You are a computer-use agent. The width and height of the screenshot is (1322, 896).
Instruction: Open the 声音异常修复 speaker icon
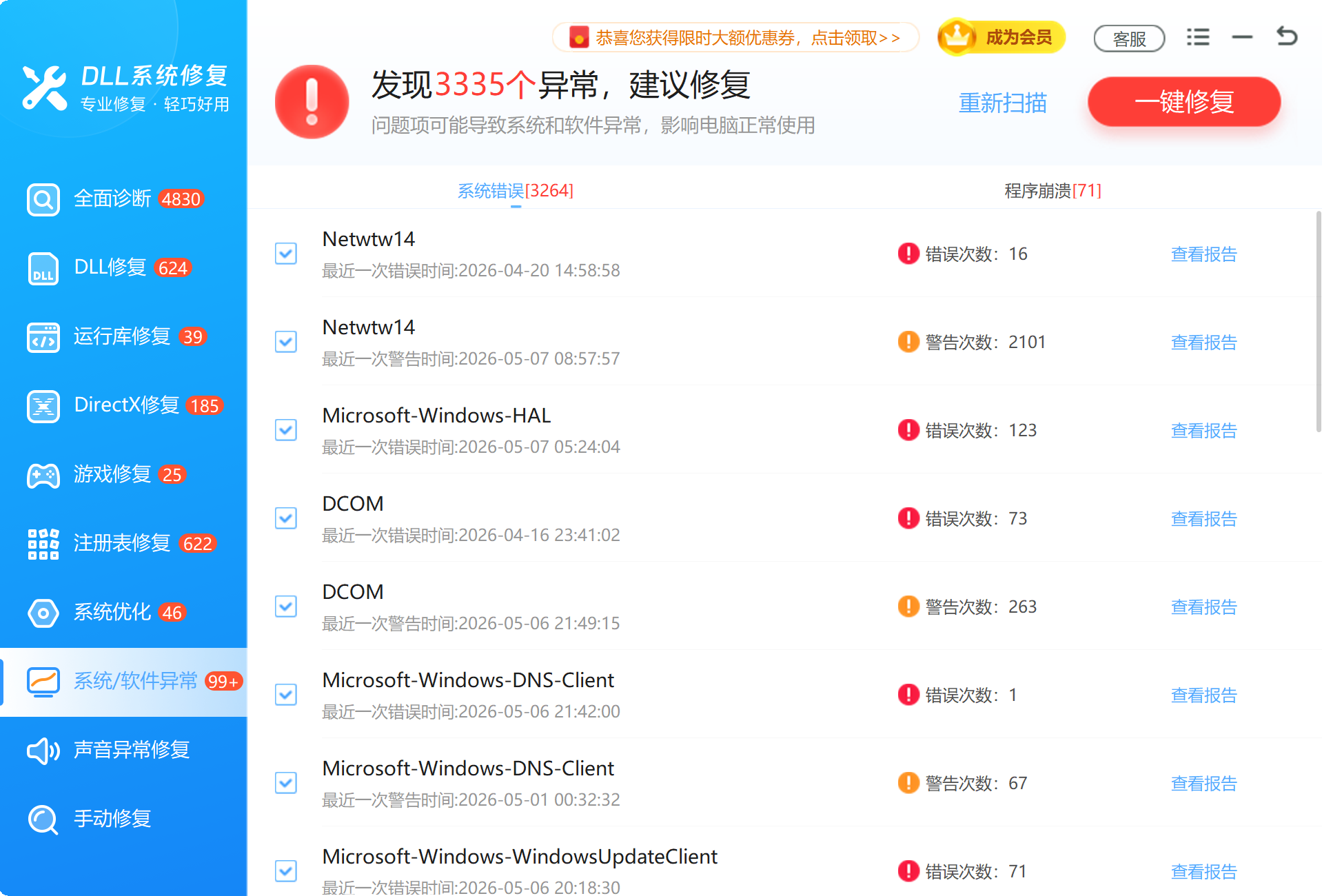tap(43, 751)
